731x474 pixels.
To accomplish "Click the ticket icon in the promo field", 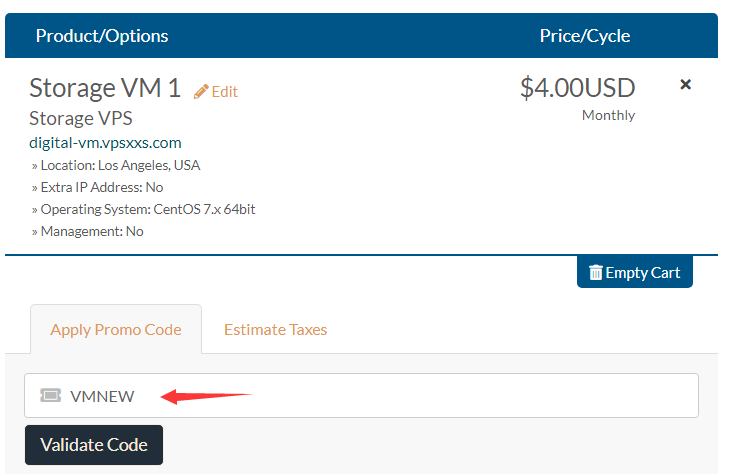I will pyautogui.click(x=50, y=395).
